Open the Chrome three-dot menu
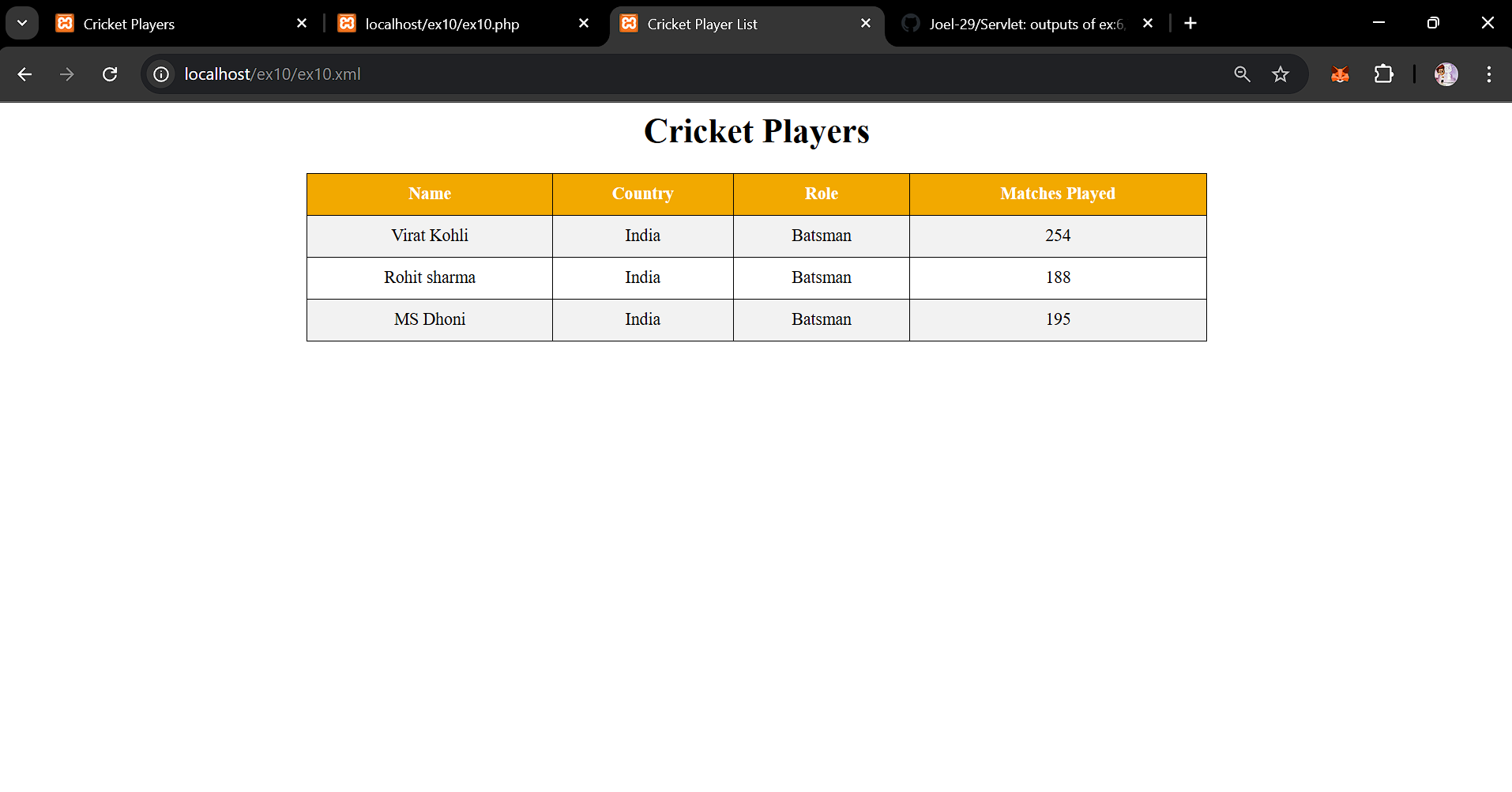 (1489, 74)
